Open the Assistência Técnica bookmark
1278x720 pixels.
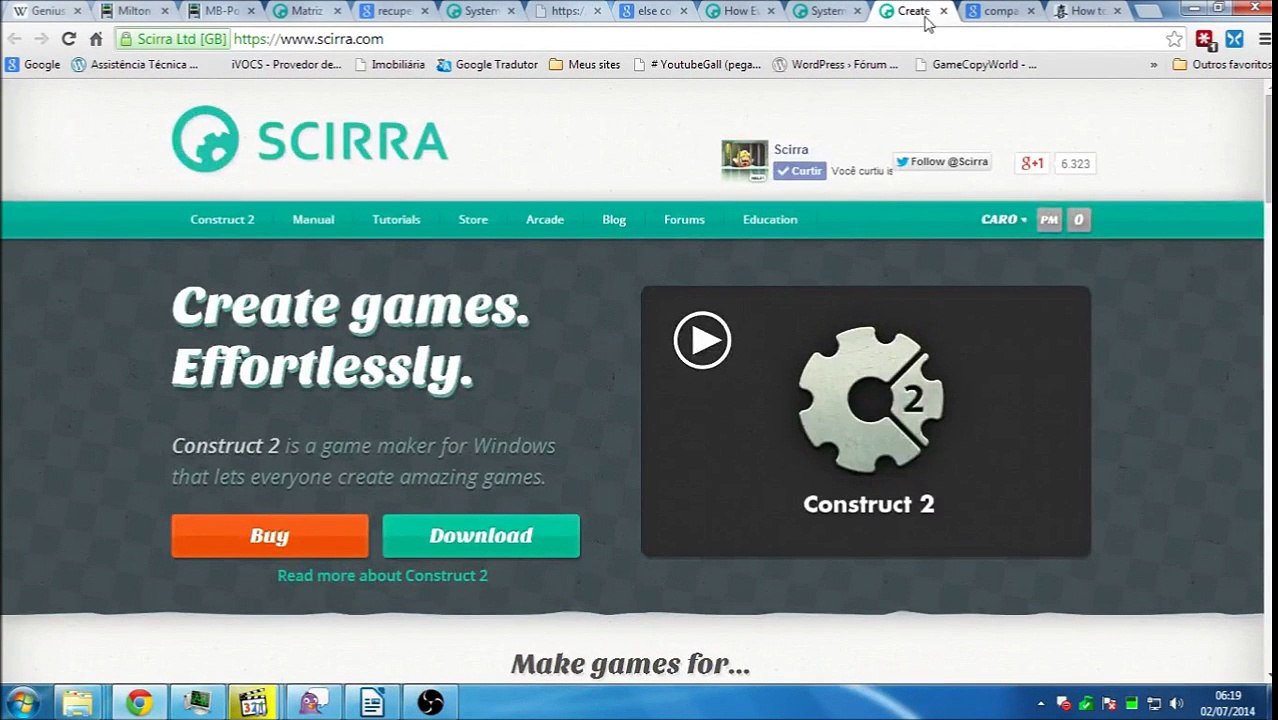135,64
